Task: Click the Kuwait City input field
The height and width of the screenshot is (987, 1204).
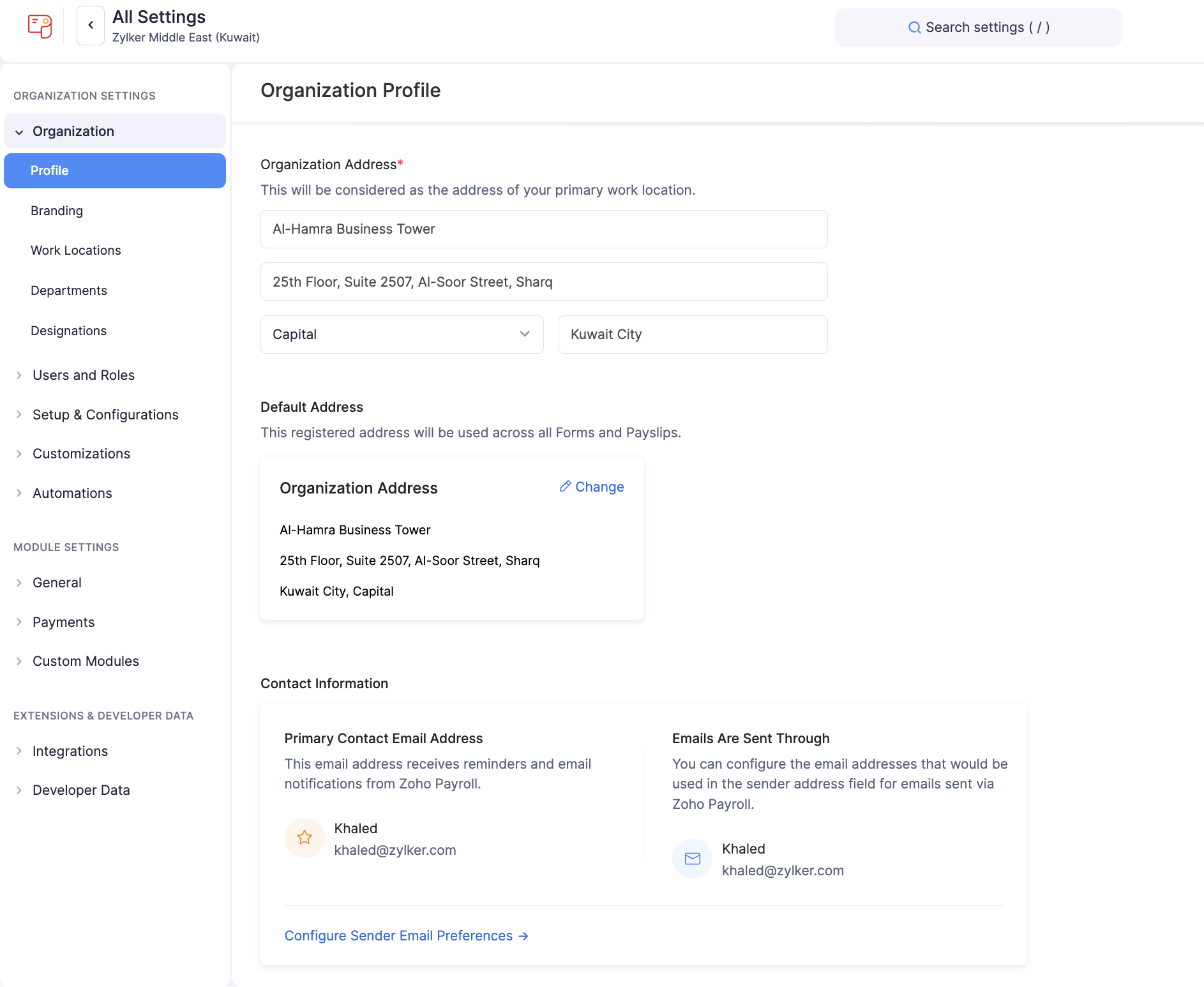Action: (693, 335)
